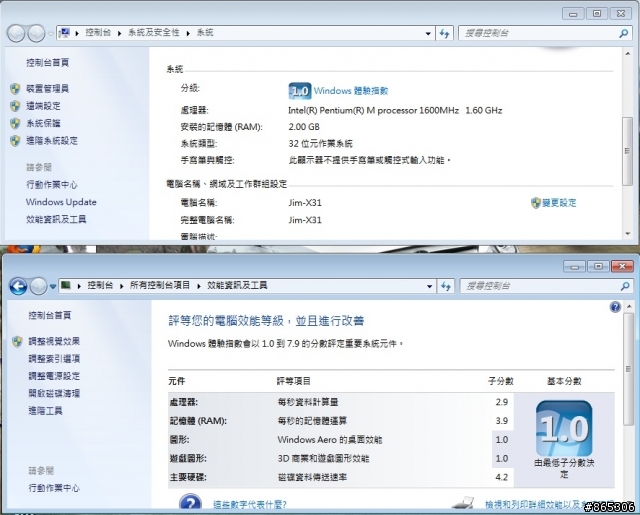640x515 pixels.
Task: Click the 1.0 Windows Experience Index badge in System window
Action: pyautogui.click(x=300, y=91)
